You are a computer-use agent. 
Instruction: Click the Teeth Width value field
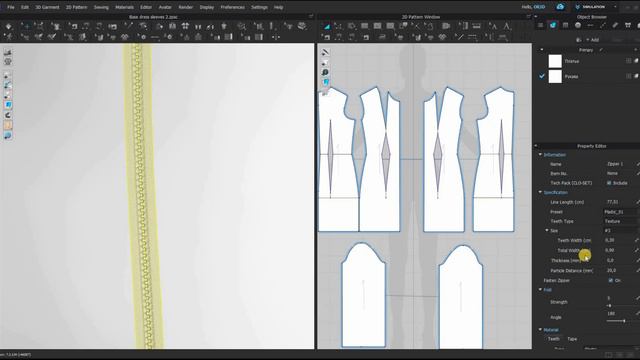(618, 240)
